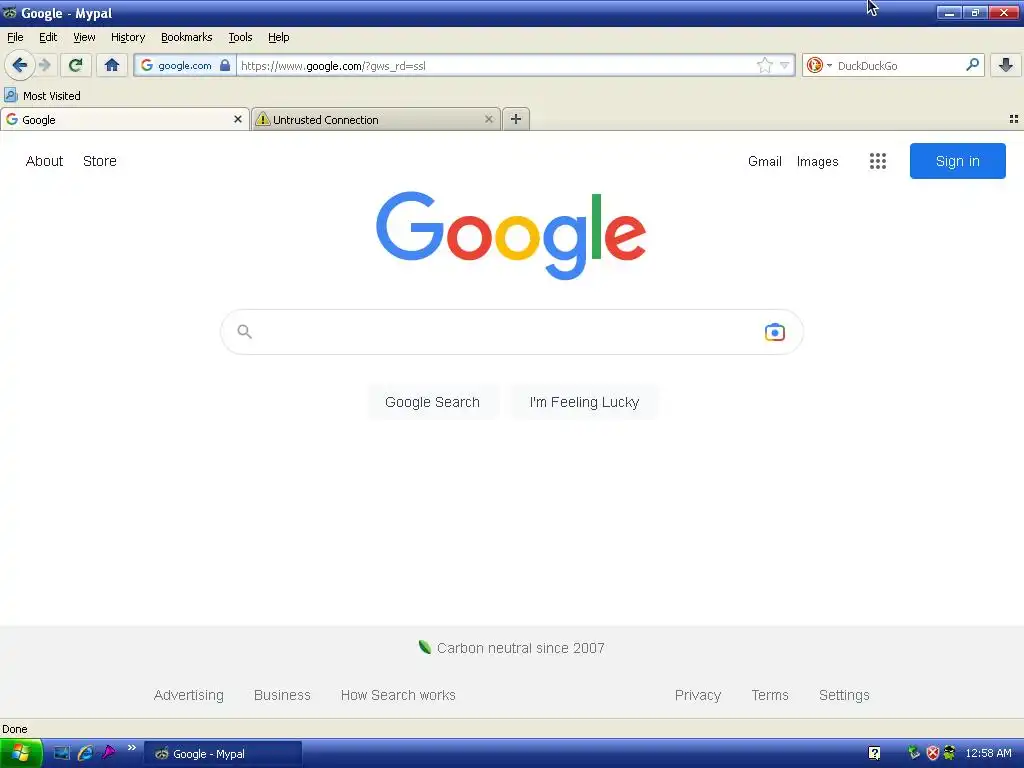
Task: Open the Google apps grid icon
Action: coord(878,161)
